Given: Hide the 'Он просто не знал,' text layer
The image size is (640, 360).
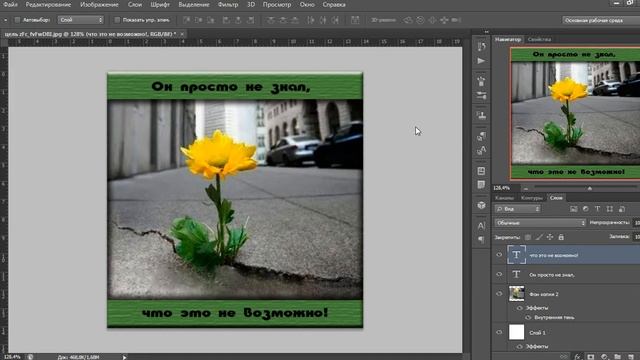Looking at the screenshot, I should point(499,274).
